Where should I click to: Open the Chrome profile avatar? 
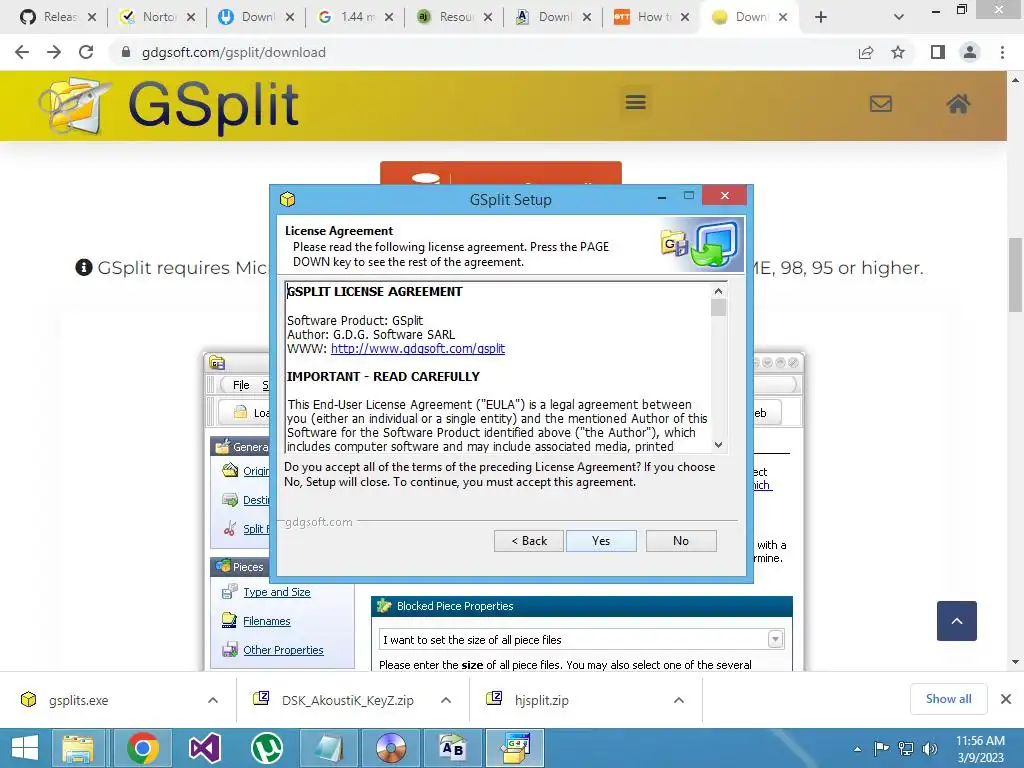[970, 52]
